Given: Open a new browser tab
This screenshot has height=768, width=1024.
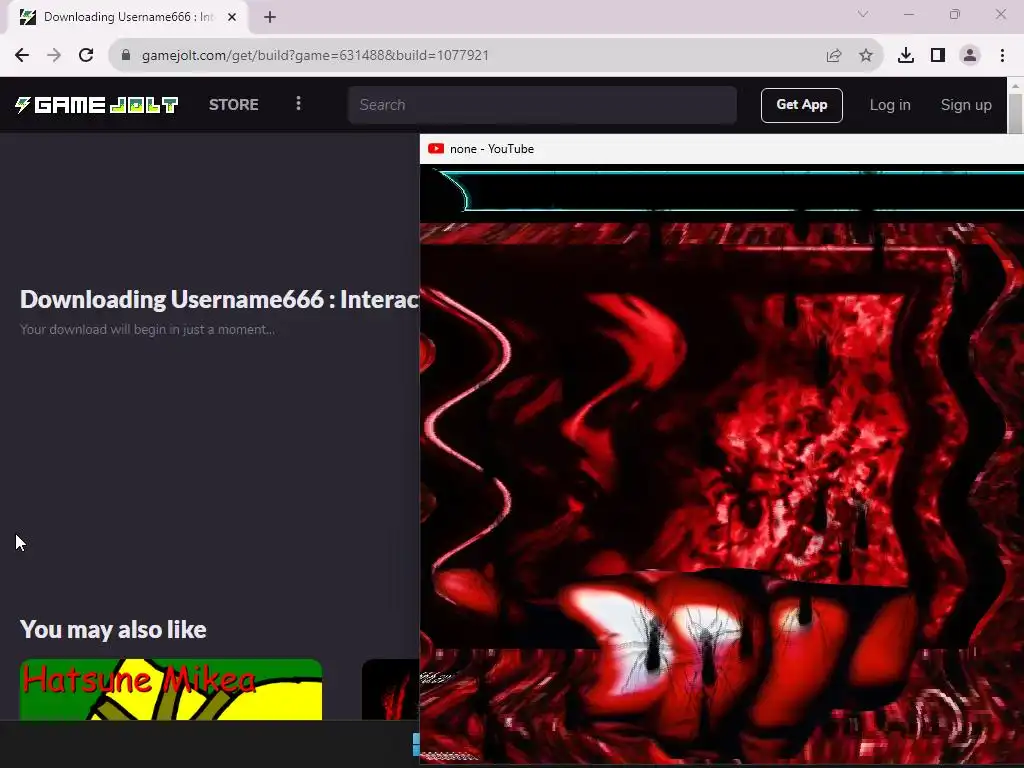Looking at the screenshot, I should (x=270, y=18).
